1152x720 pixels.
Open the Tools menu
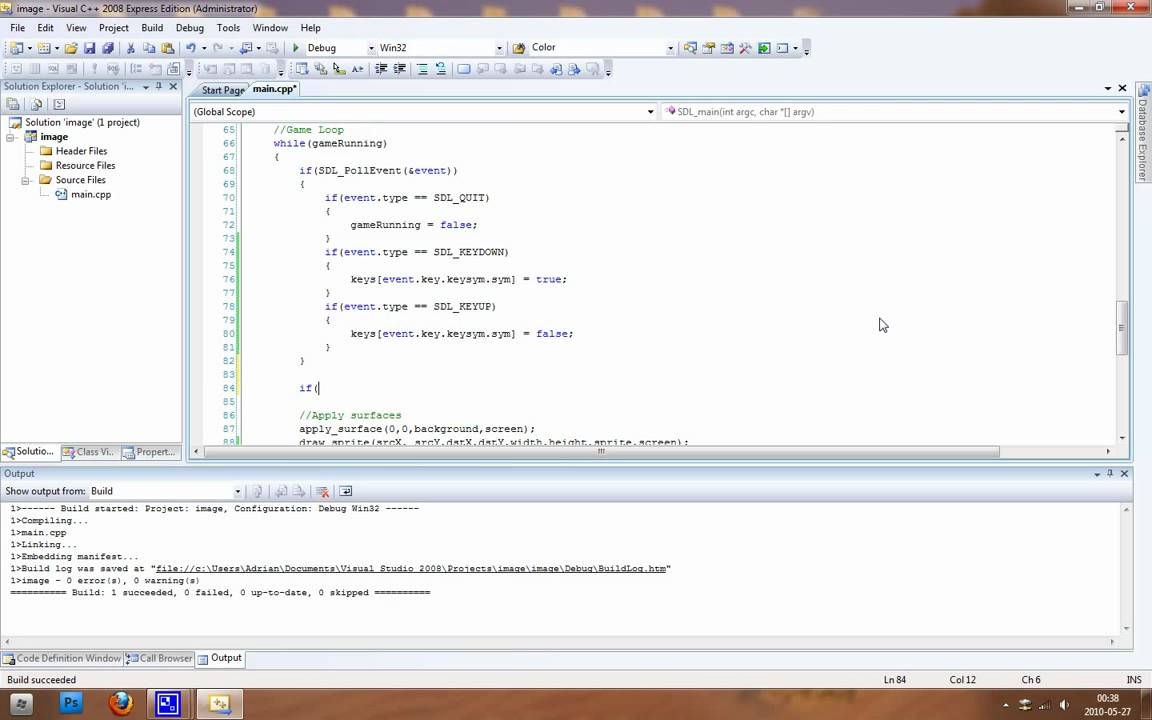[228, 28]
